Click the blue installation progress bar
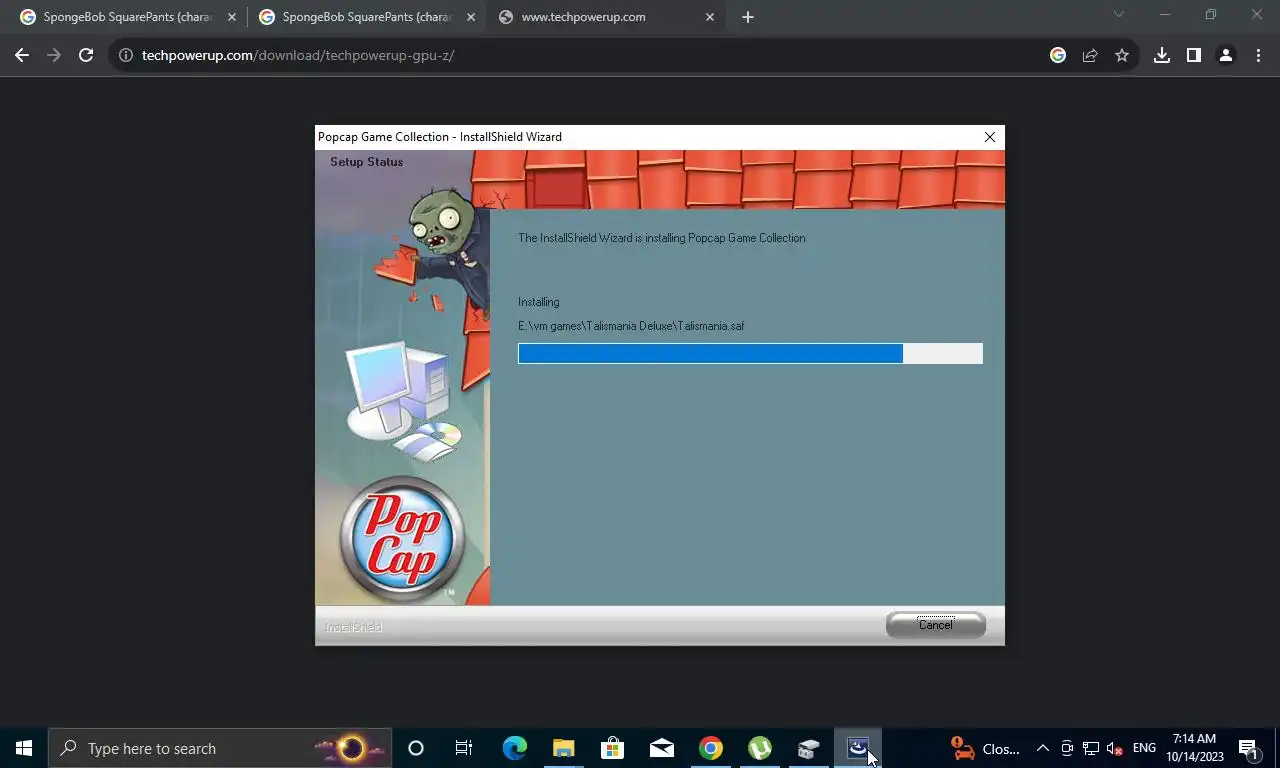 click(x=750, y=353)
